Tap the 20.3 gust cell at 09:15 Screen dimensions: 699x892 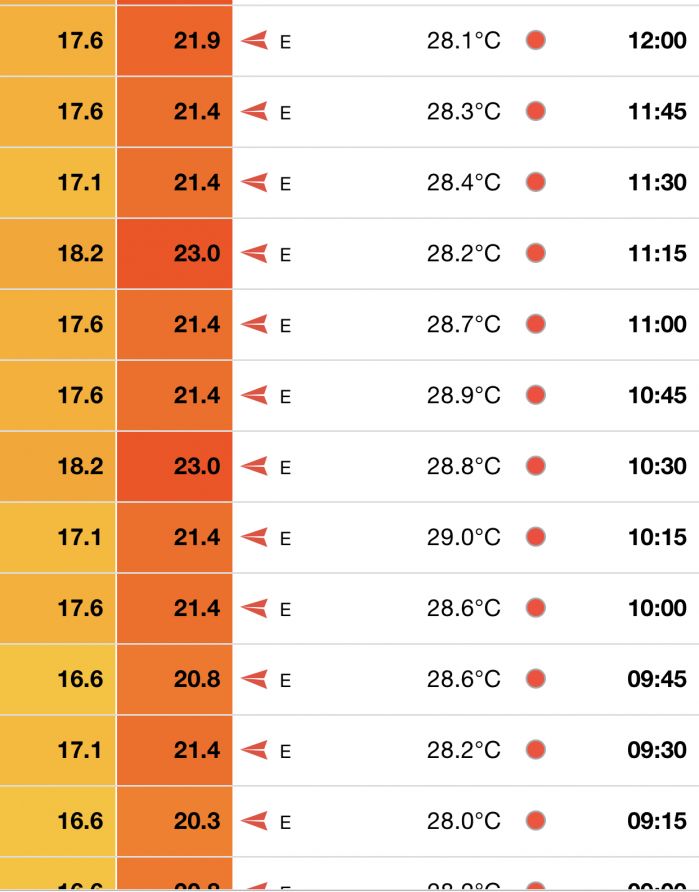(x=175, y=821)
